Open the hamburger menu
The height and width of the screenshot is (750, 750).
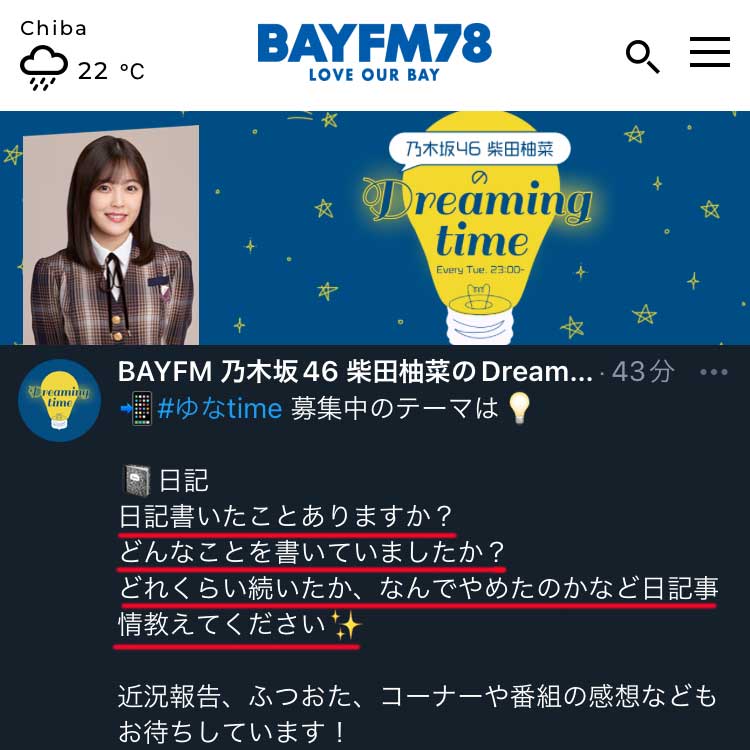[709, 52]
